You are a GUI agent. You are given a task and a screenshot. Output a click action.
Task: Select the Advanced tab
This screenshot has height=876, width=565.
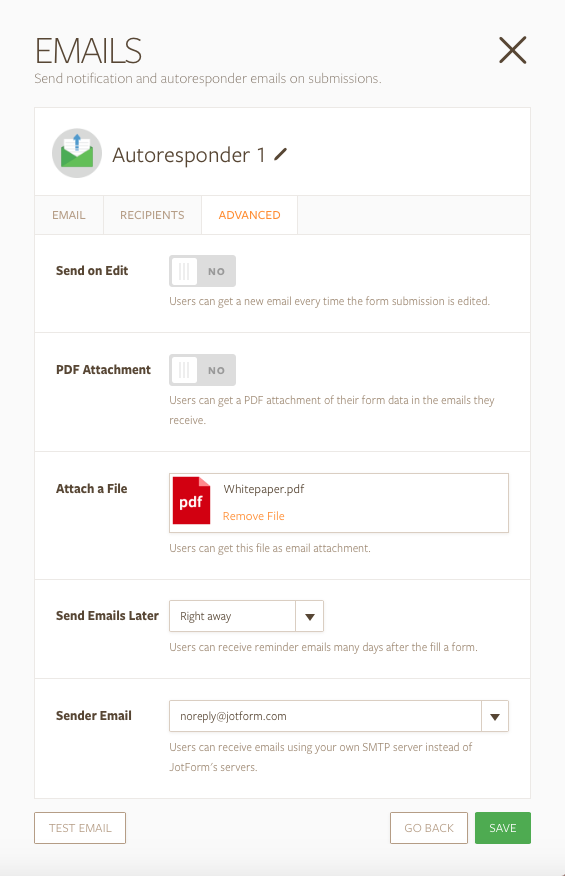coord(249,215)
